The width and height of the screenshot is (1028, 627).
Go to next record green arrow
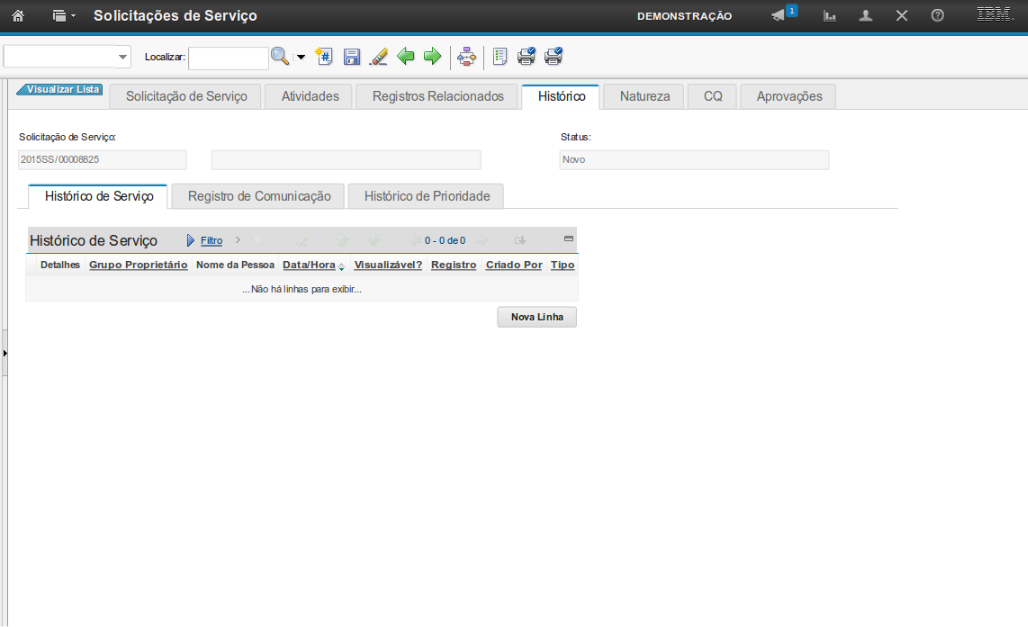[432, 57]
